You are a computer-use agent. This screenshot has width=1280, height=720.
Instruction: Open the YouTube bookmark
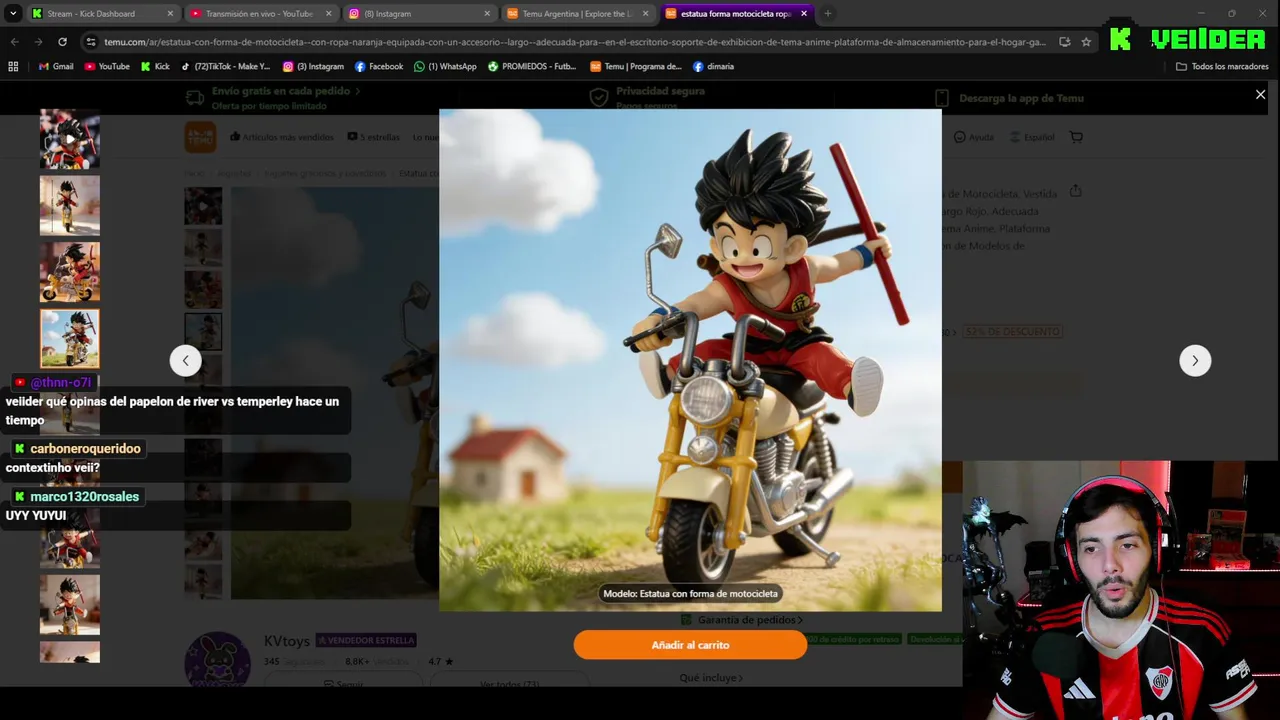tap(107, 66)
